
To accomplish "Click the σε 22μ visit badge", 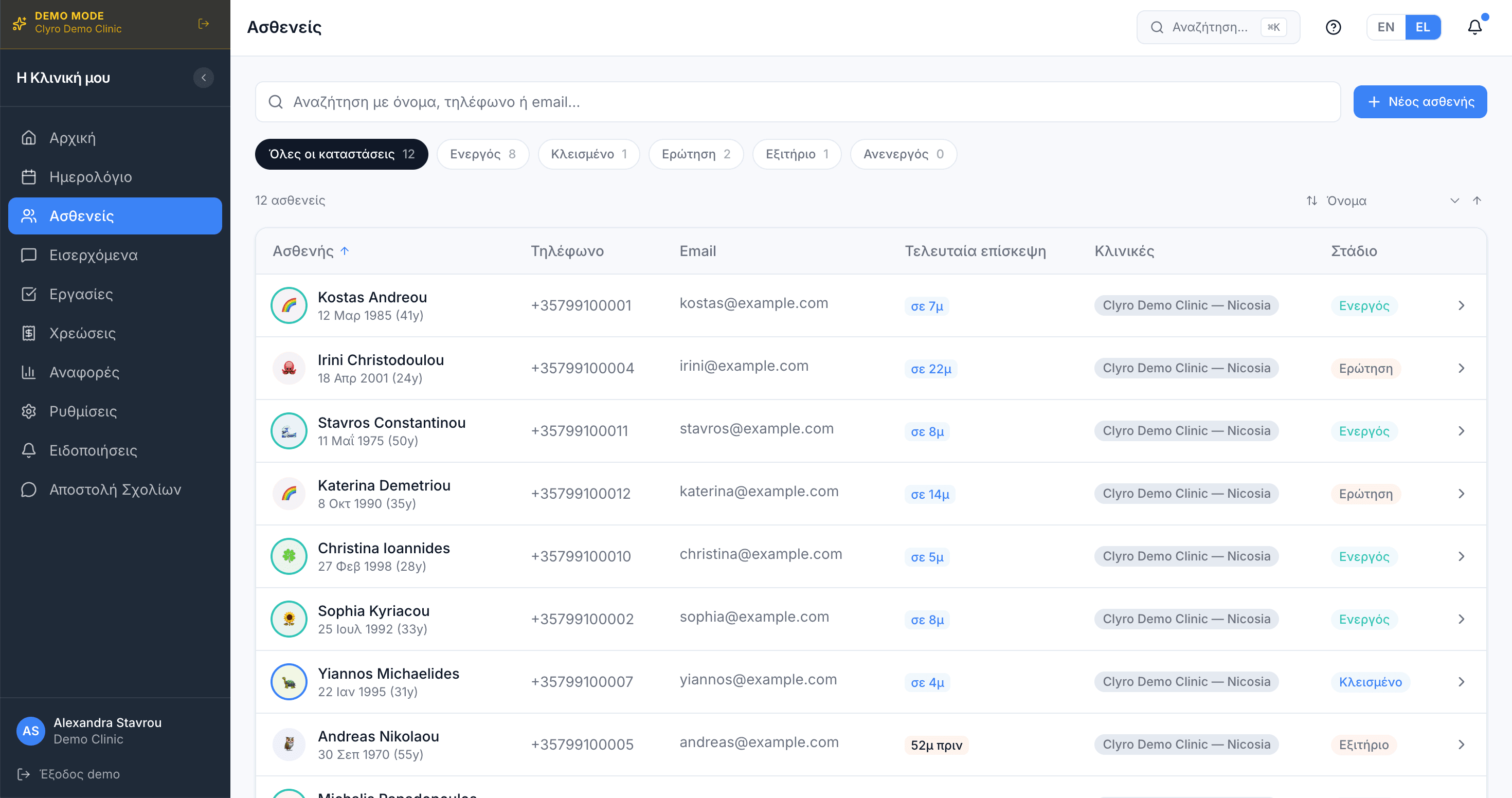I will [931, 369].
